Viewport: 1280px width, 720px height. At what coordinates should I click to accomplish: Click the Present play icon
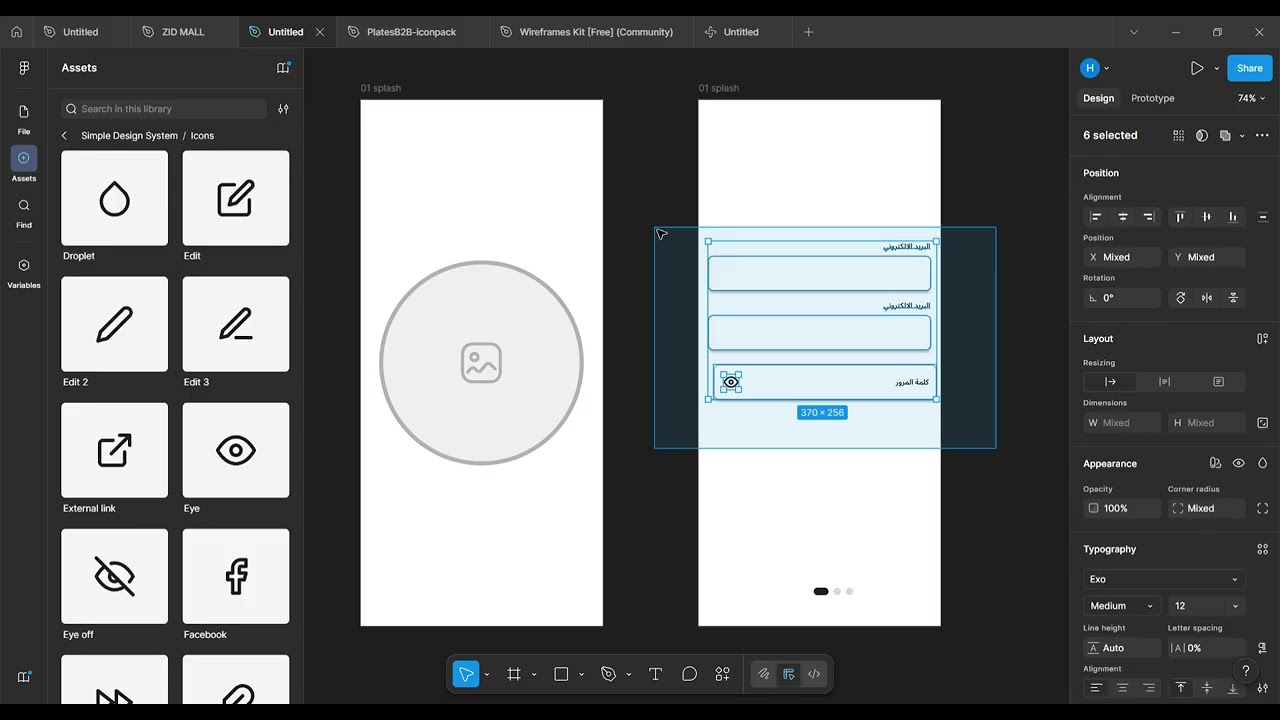1196,68
